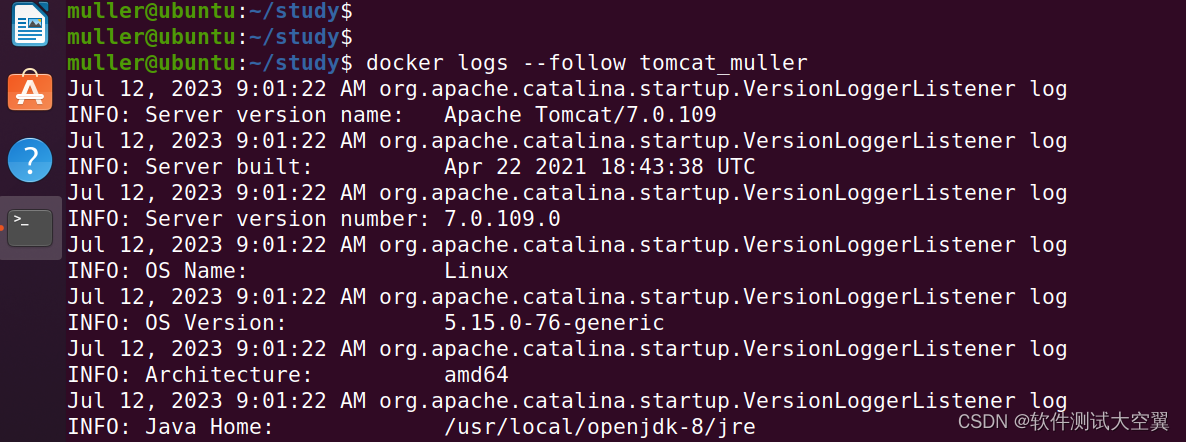This screenshot has width=1186, height=442.
Task: Click the topmost muller@ubuntu prompt line
Action: 209,12
